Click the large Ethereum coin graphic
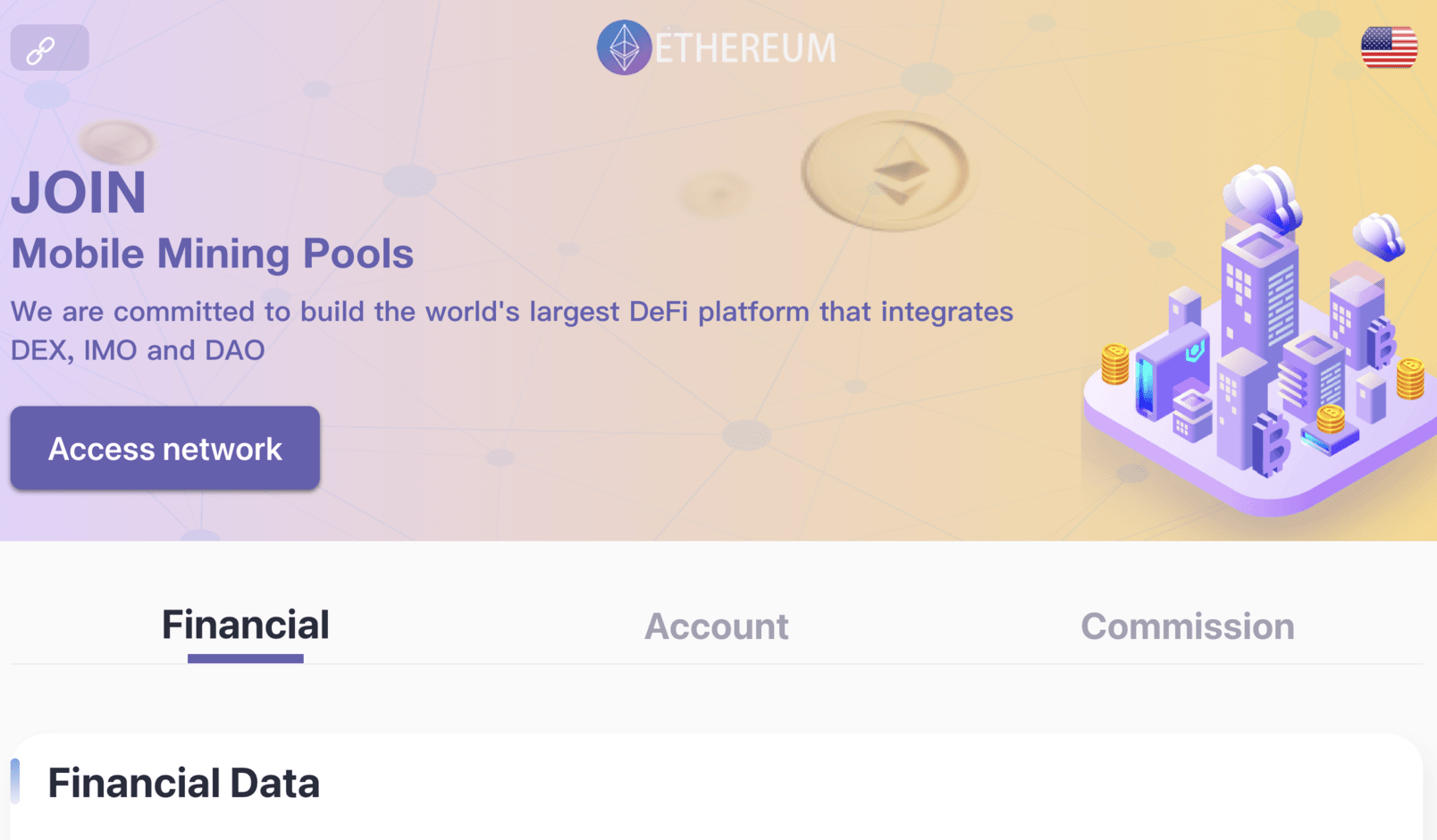This screenshot has width=1437, height=840. pyautogui.click(x=885, y=171)
